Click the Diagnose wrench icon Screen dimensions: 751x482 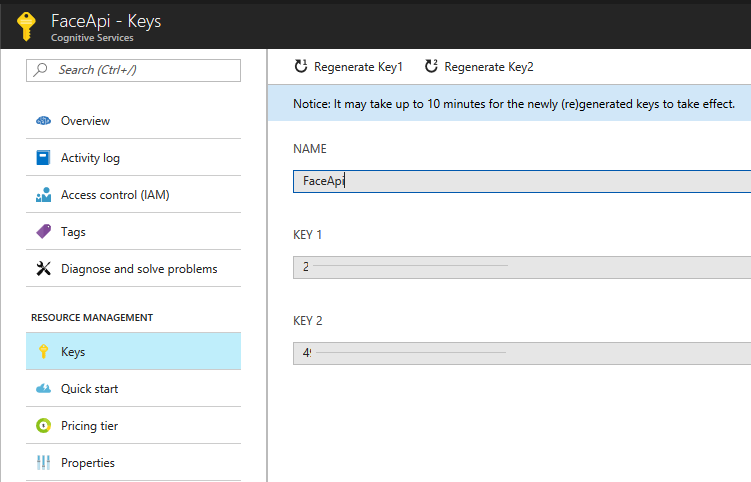coord(43,268)
